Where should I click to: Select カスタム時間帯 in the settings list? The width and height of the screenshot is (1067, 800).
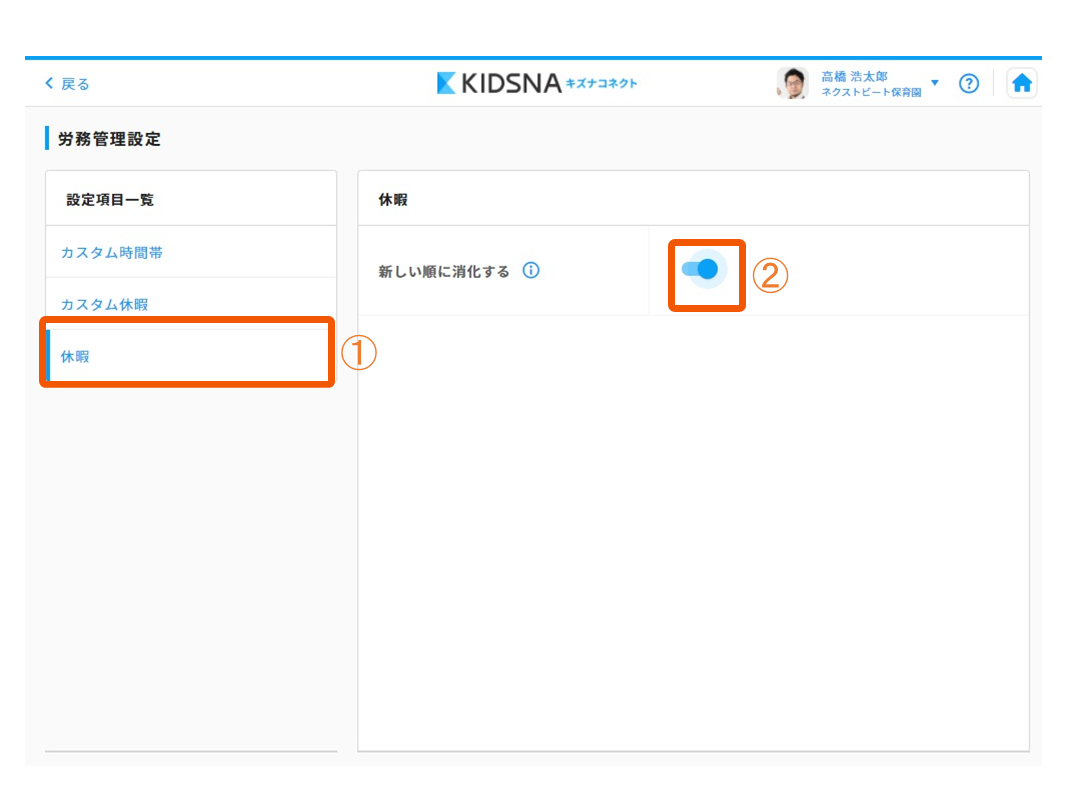pos(112,253)
